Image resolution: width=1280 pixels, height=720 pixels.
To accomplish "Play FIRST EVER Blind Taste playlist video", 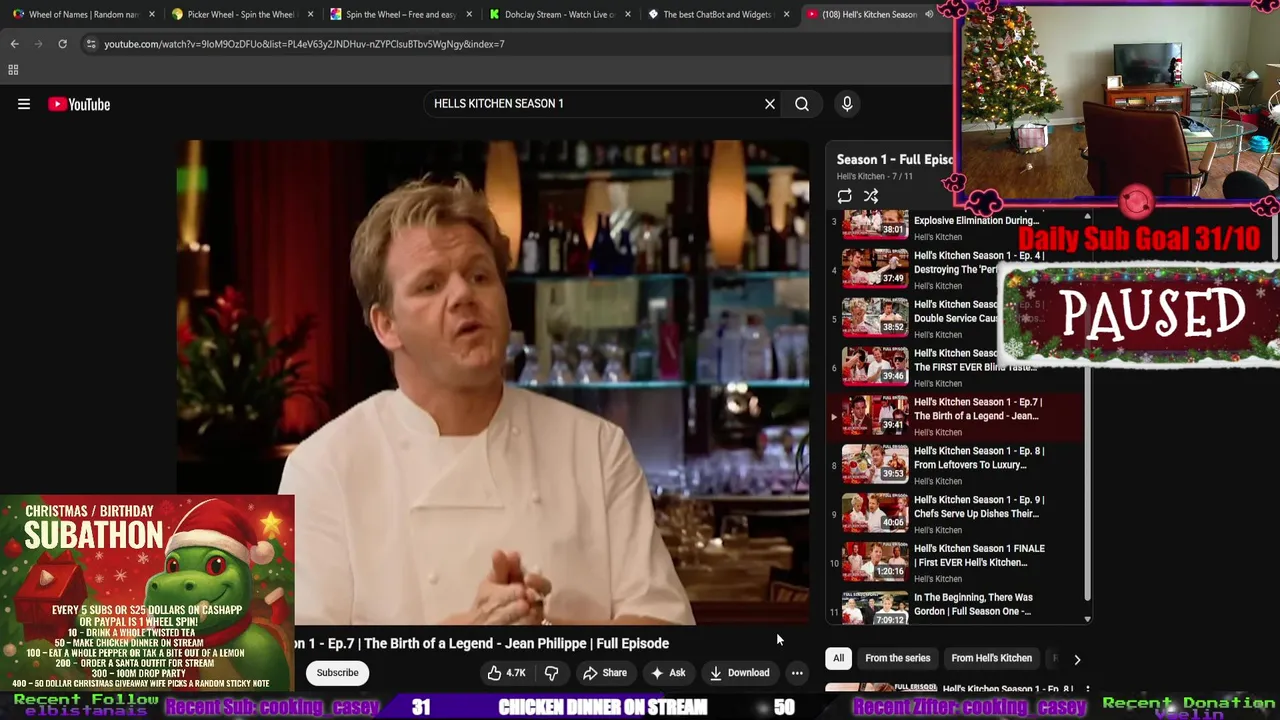I will pyautogui.click(x=954, y=367).
